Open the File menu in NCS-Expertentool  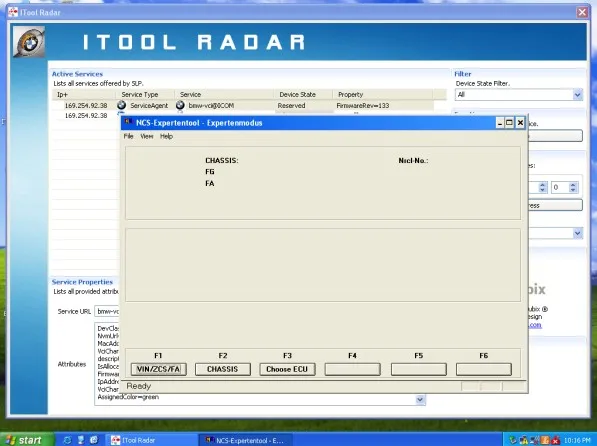[129, 136]
